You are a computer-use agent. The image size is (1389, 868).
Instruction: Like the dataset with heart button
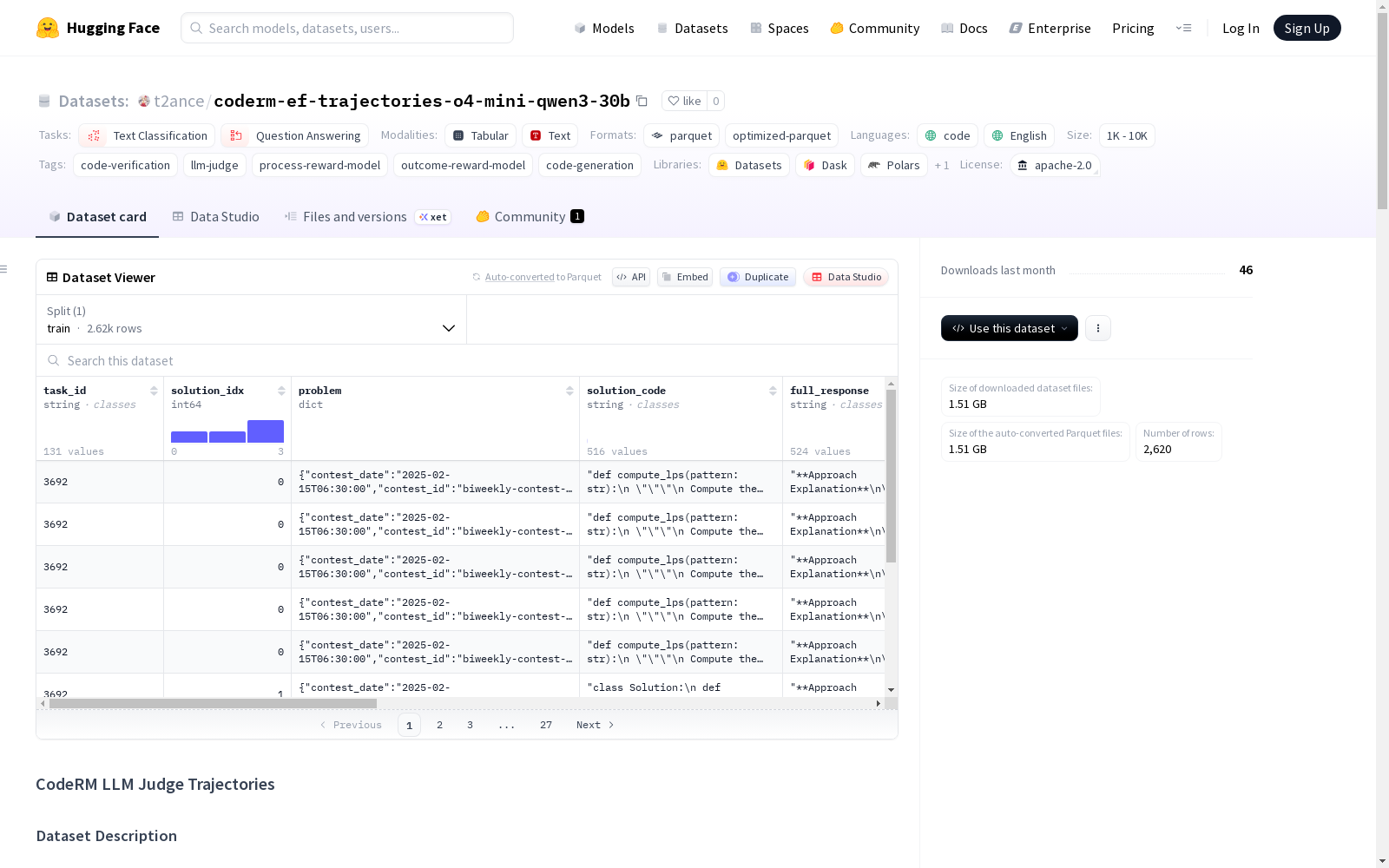coord(684,101)
